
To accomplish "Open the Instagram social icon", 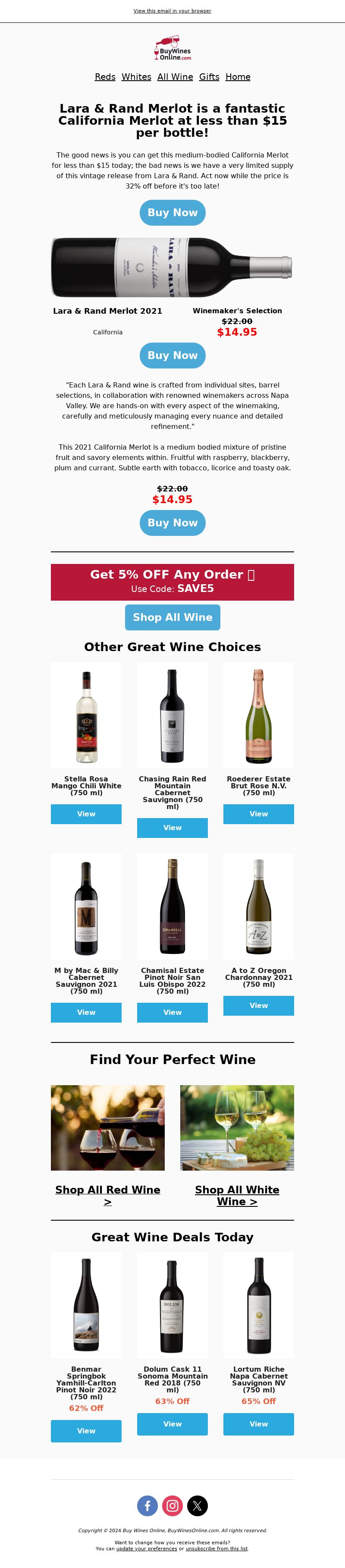I will tap(172, 1505).
